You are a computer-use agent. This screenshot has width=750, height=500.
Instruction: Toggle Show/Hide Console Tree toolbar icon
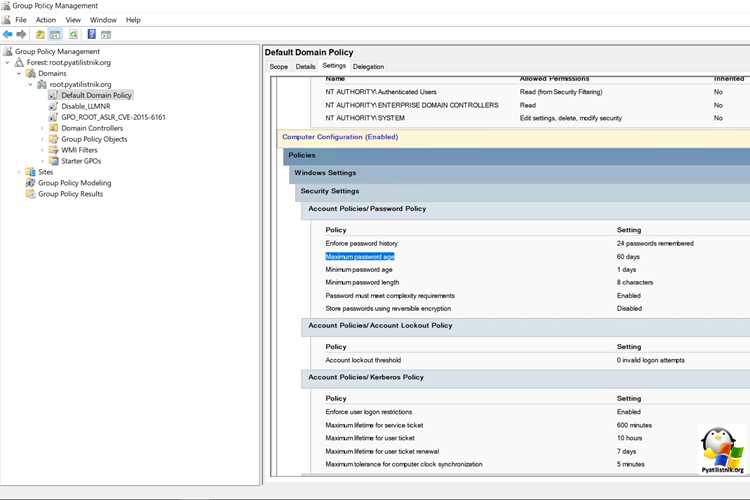(55, 34)
